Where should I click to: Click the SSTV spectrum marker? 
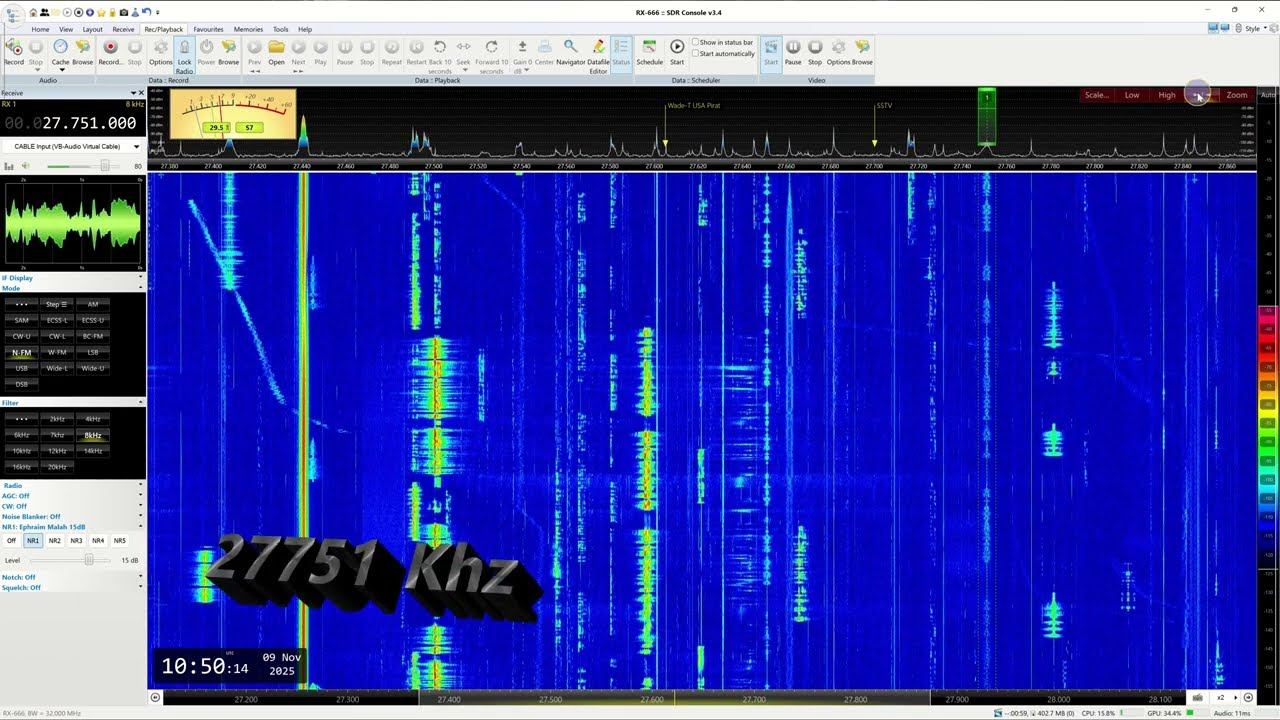[x=884, y=105]
